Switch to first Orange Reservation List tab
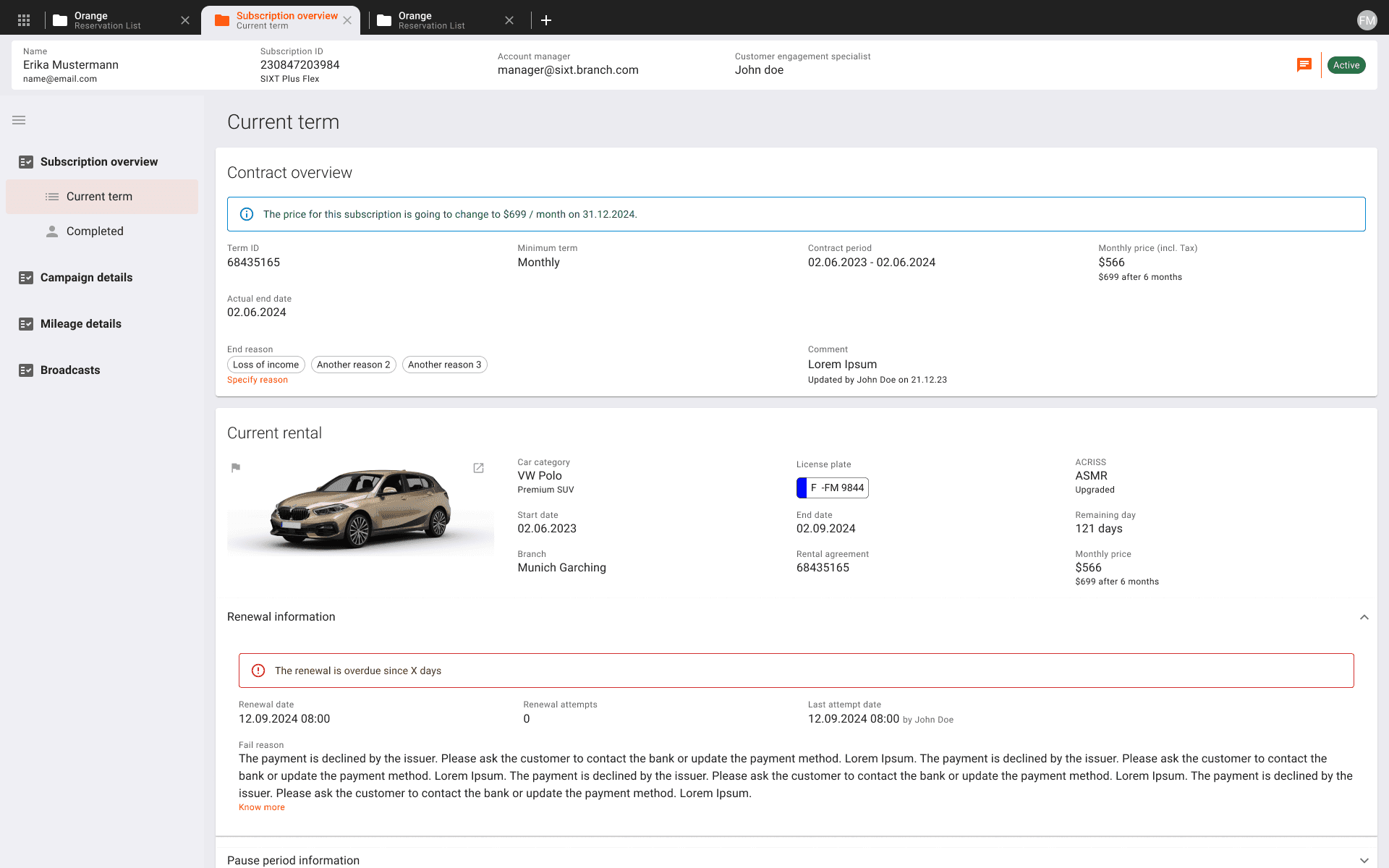The width and height of the screenshot is (1389, 868). pyautogui.click(x=109, y=20)
